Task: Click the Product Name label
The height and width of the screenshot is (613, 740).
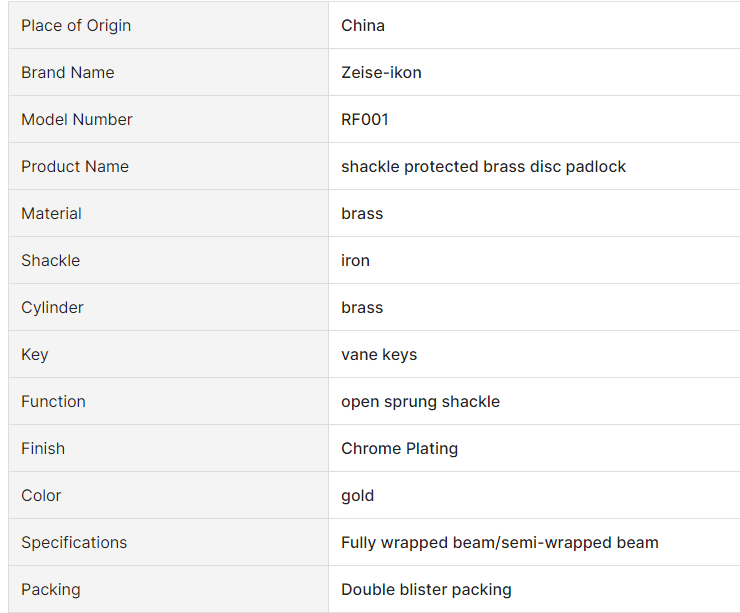Action: [x=75, y=167]
